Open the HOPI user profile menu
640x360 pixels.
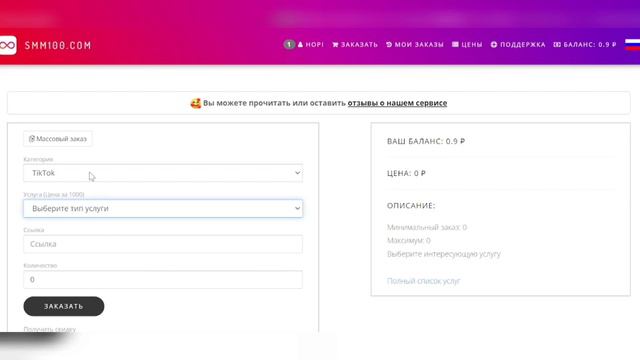click(311, 44)
